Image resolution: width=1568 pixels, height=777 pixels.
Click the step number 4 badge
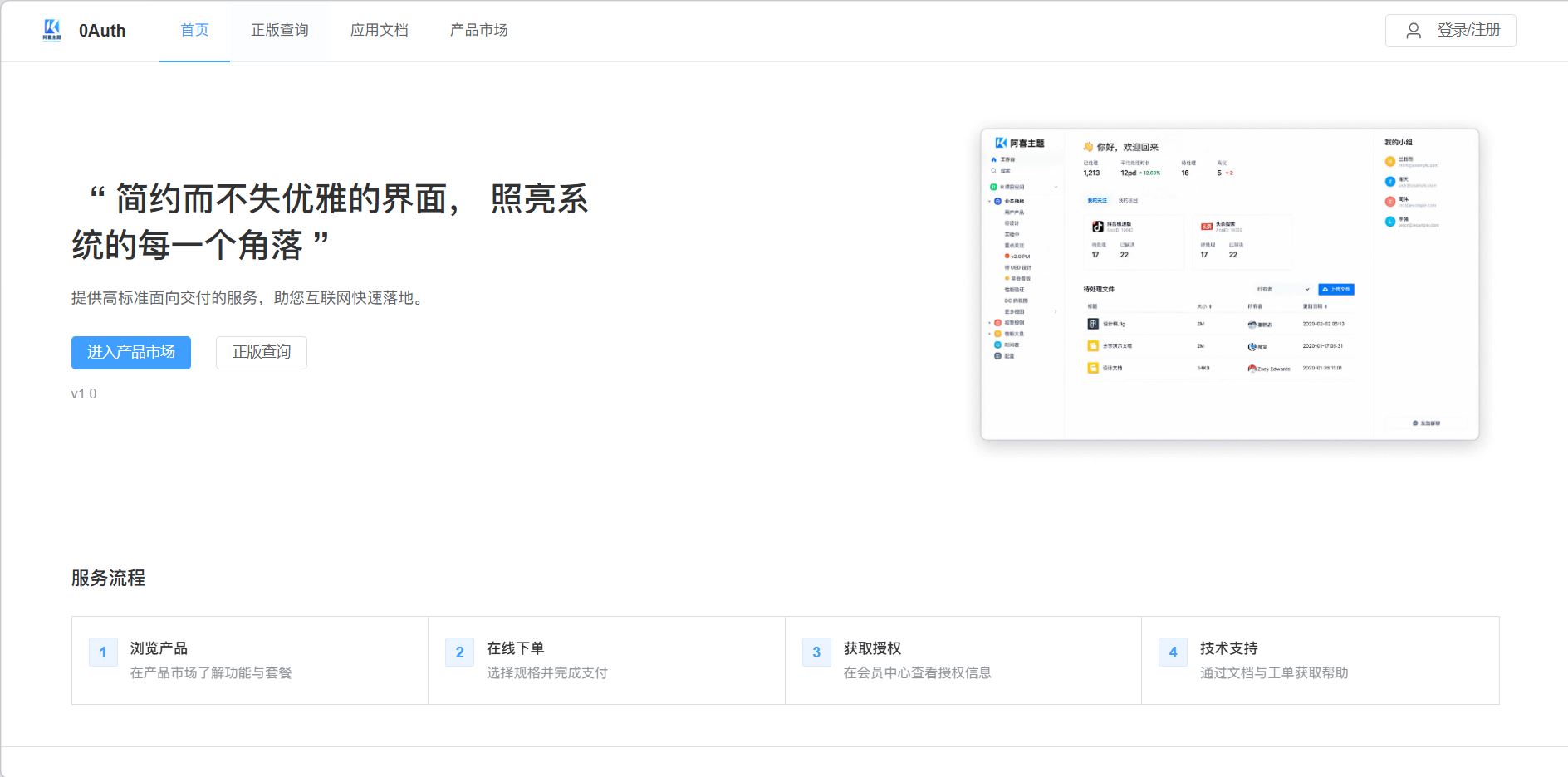[x=1173, y=652]
